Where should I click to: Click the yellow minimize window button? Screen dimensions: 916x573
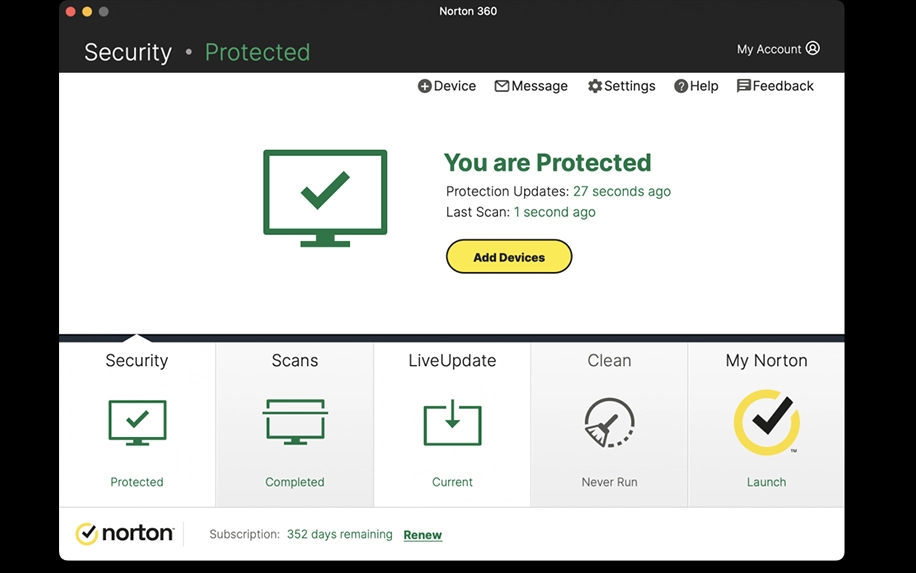[87, 12]
